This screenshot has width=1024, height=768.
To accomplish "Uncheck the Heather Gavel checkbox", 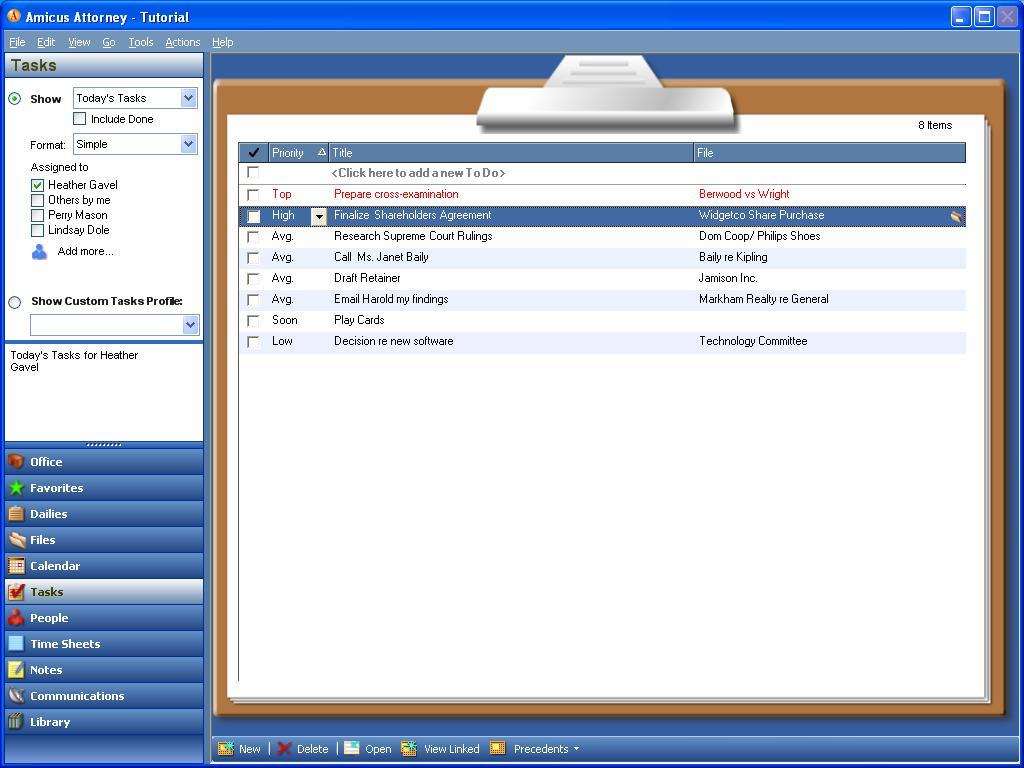I will click(x=37, y=185).
